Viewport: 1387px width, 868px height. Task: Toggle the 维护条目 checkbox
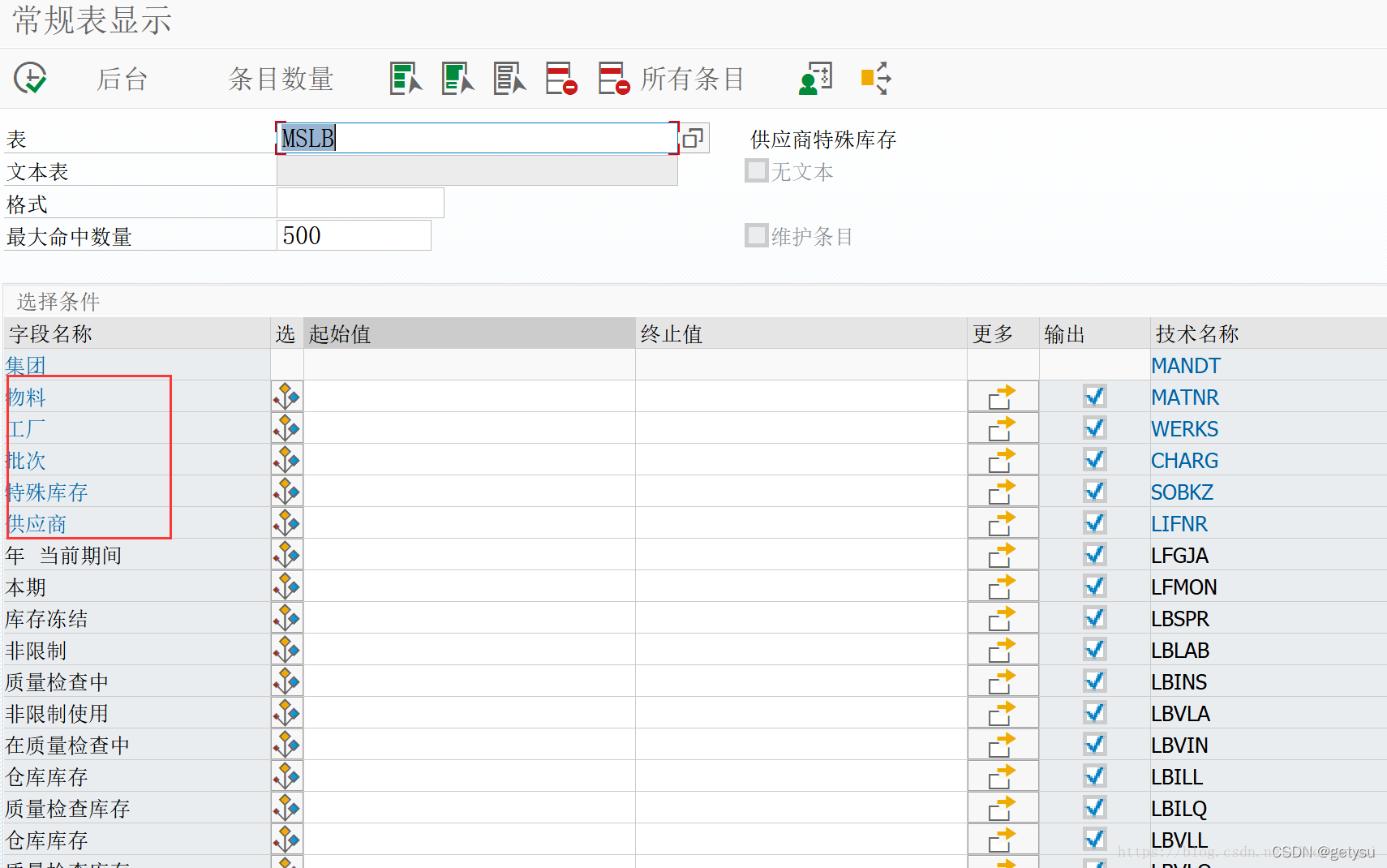[756, 235]
